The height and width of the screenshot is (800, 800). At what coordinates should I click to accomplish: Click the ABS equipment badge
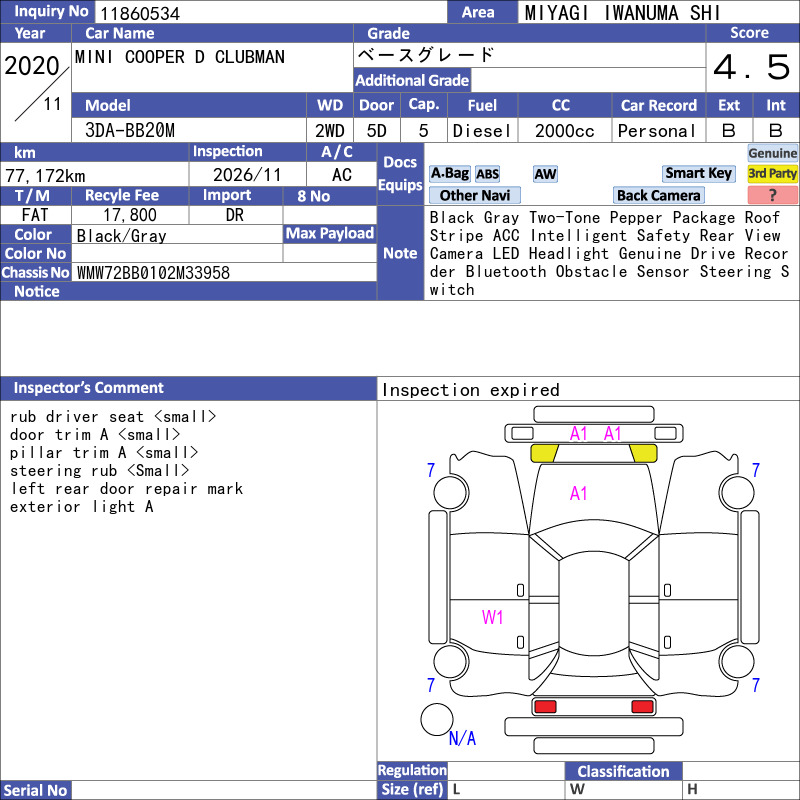[487, 174]
